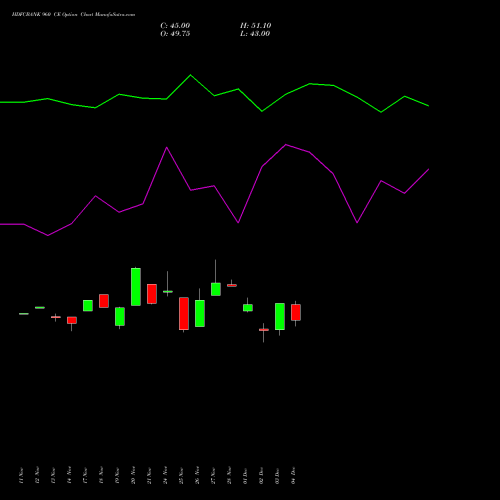Click the green indicator line's highest peak
The height and width of the screenshot is (500, 500).
coord(191,75)
